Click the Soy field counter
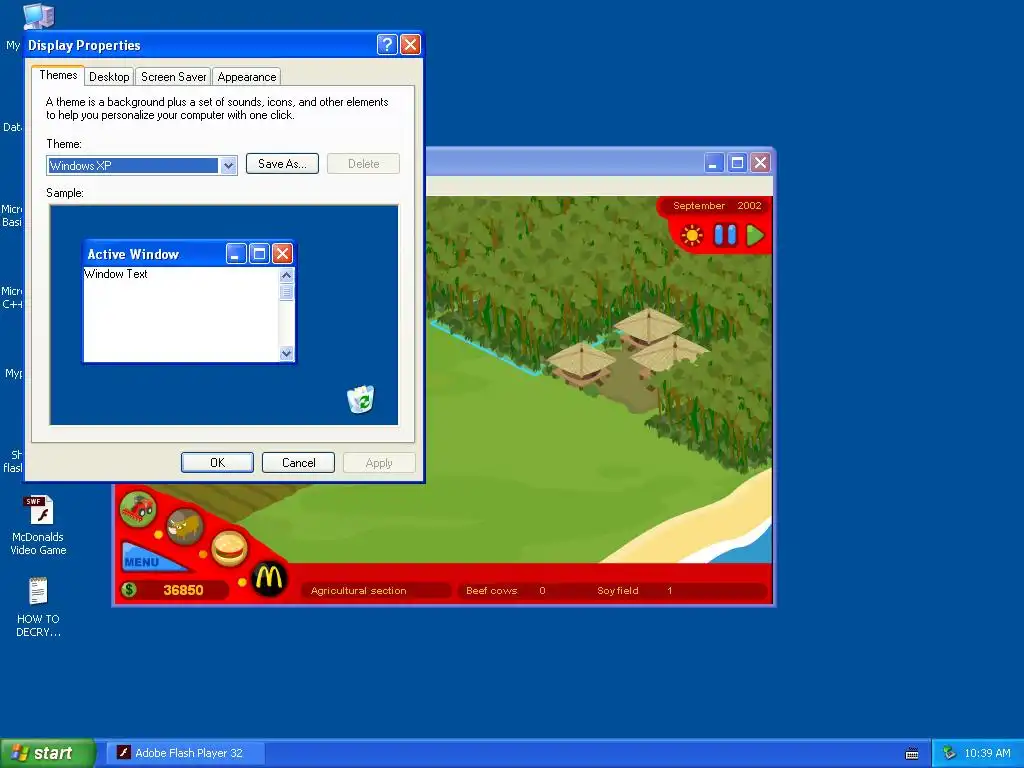Viewport: 1024px width, 768px height. pos(634,590)
